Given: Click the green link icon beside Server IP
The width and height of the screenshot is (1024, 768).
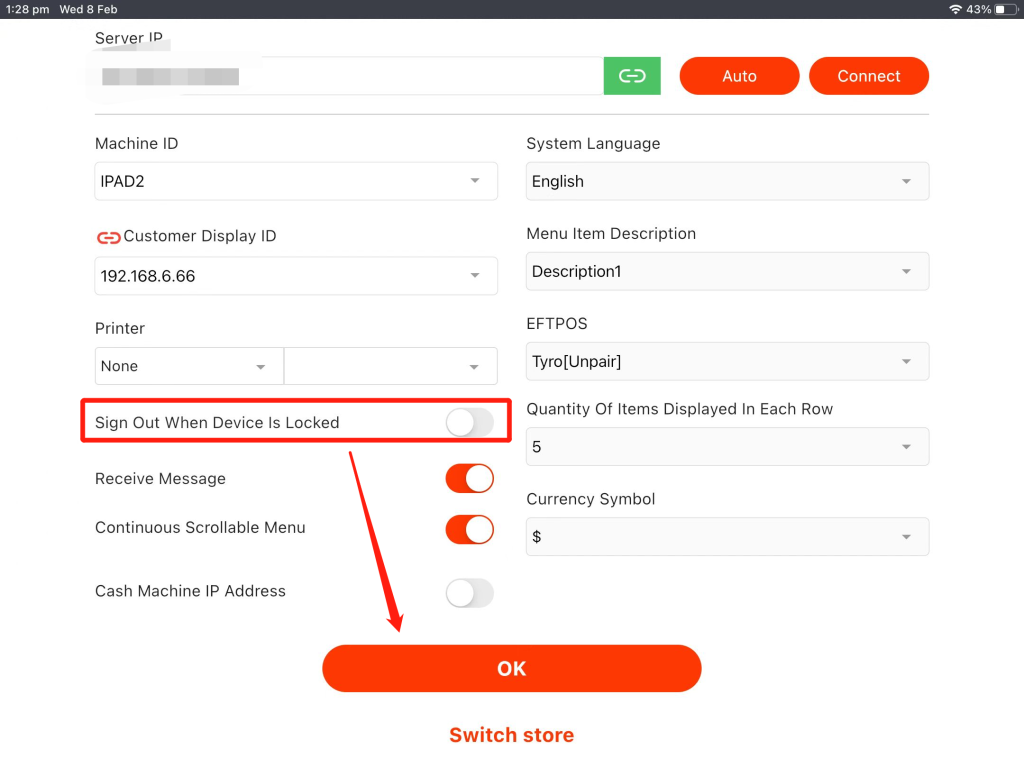Looking at the screenshot, I should coord(632,76).
